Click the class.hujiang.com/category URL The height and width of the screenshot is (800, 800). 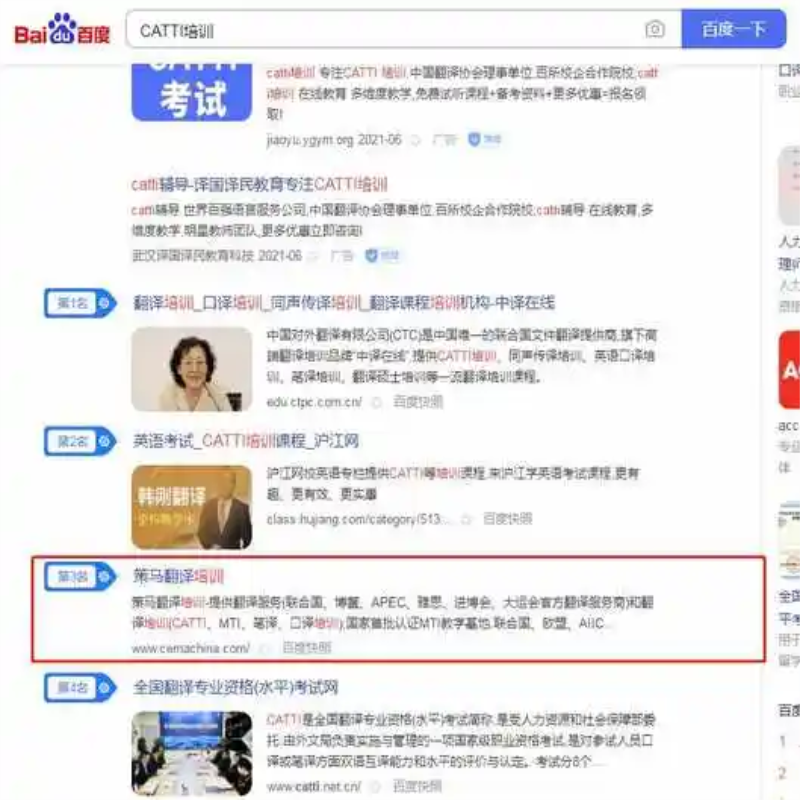[358, 519]
